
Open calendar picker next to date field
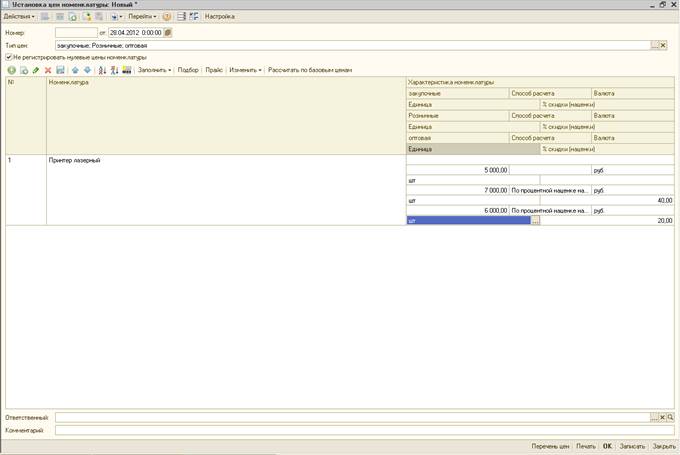point(168,33)
